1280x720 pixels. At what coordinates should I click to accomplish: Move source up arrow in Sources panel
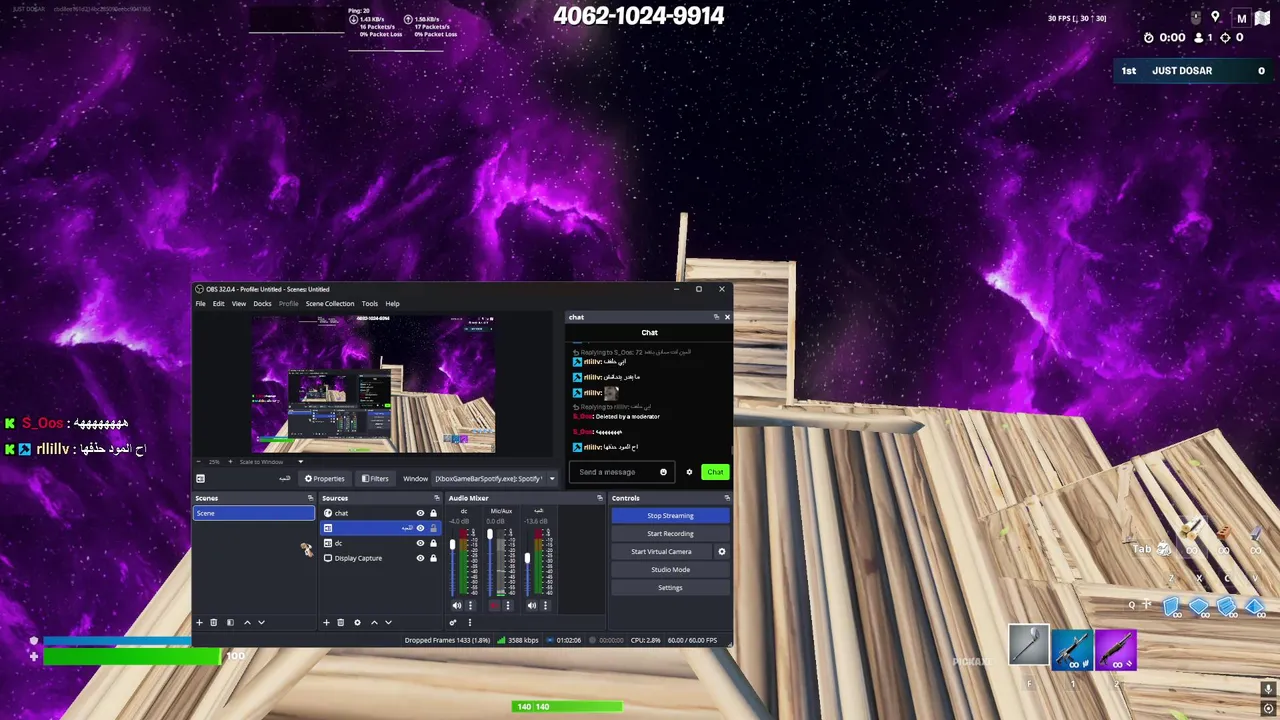(x=374, y=623)
